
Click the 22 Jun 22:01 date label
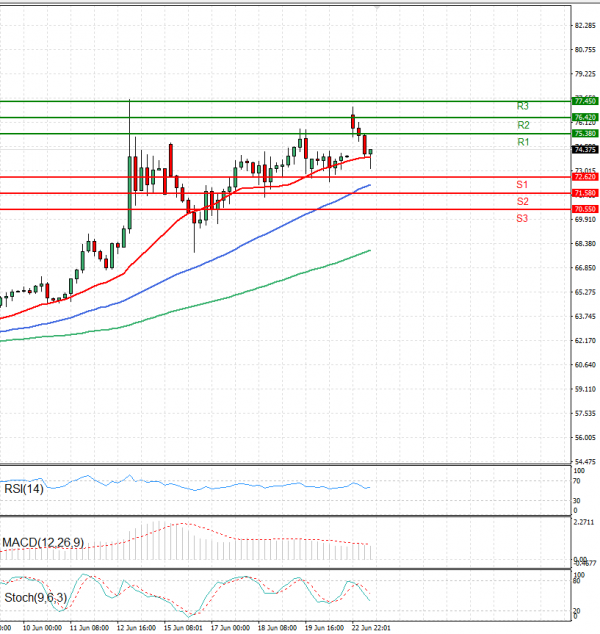[371, 628]
